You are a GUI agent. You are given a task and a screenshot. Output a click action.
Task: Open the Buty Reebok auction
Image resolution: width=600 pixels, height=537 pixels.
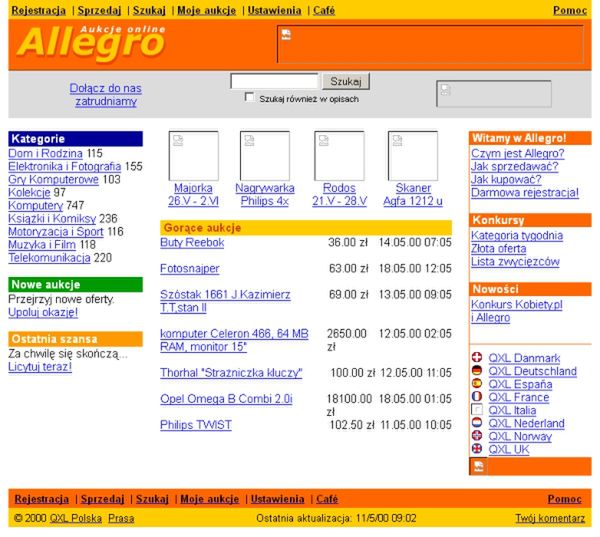pyautogui.click(x=192, y=242)
